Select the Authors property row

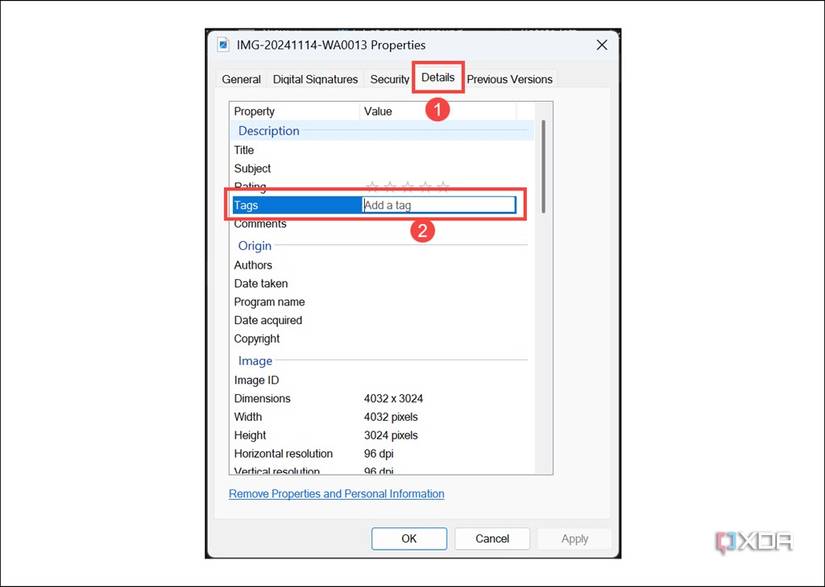[382, 265]
